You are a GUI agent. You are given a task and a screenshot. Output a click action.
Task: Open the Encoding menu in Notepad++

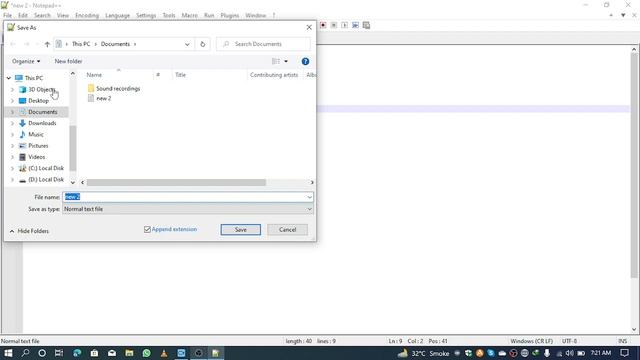pos(87,16)
